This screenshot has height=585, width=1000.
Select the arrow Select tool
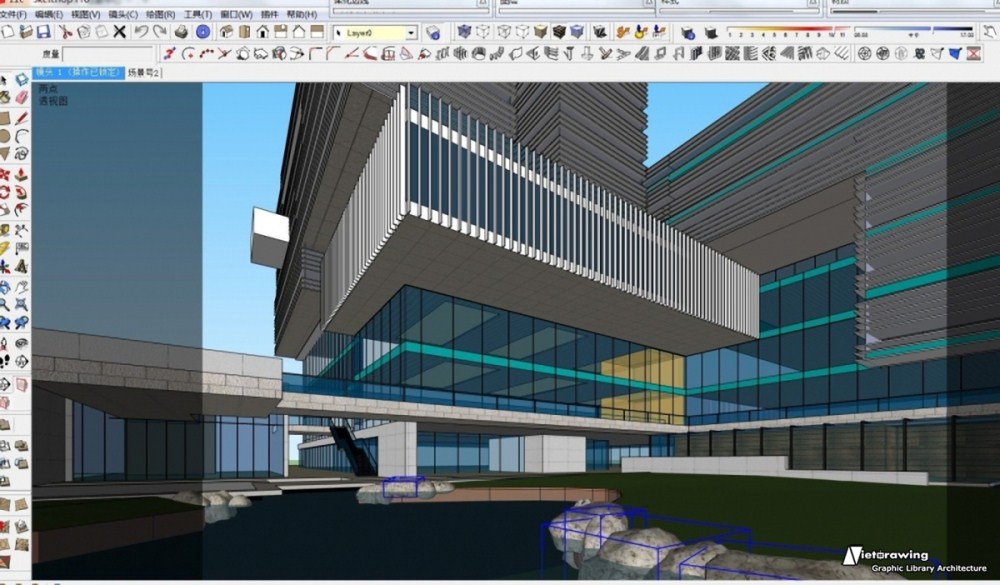(5, 80)
